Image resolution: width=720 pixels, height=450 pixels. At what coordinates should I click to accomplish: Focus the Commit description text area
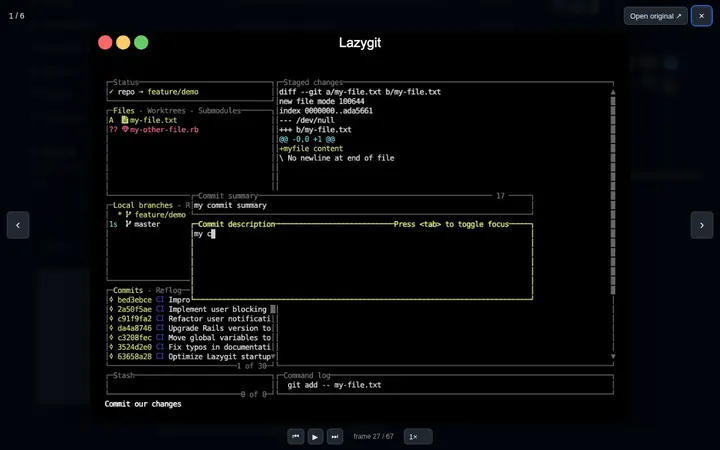point(362,262)
